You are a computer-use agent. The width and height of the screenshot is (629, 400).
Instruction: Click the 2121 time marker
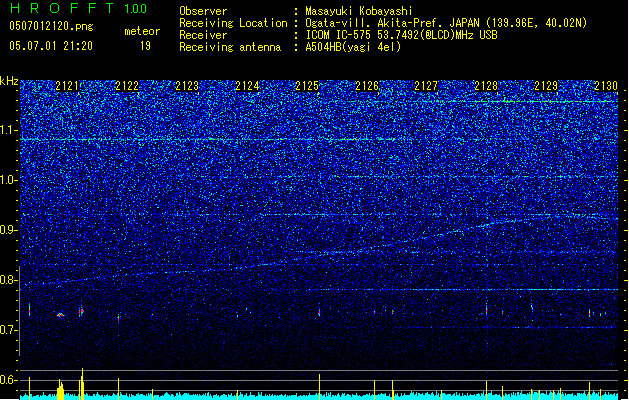point(67,86)
